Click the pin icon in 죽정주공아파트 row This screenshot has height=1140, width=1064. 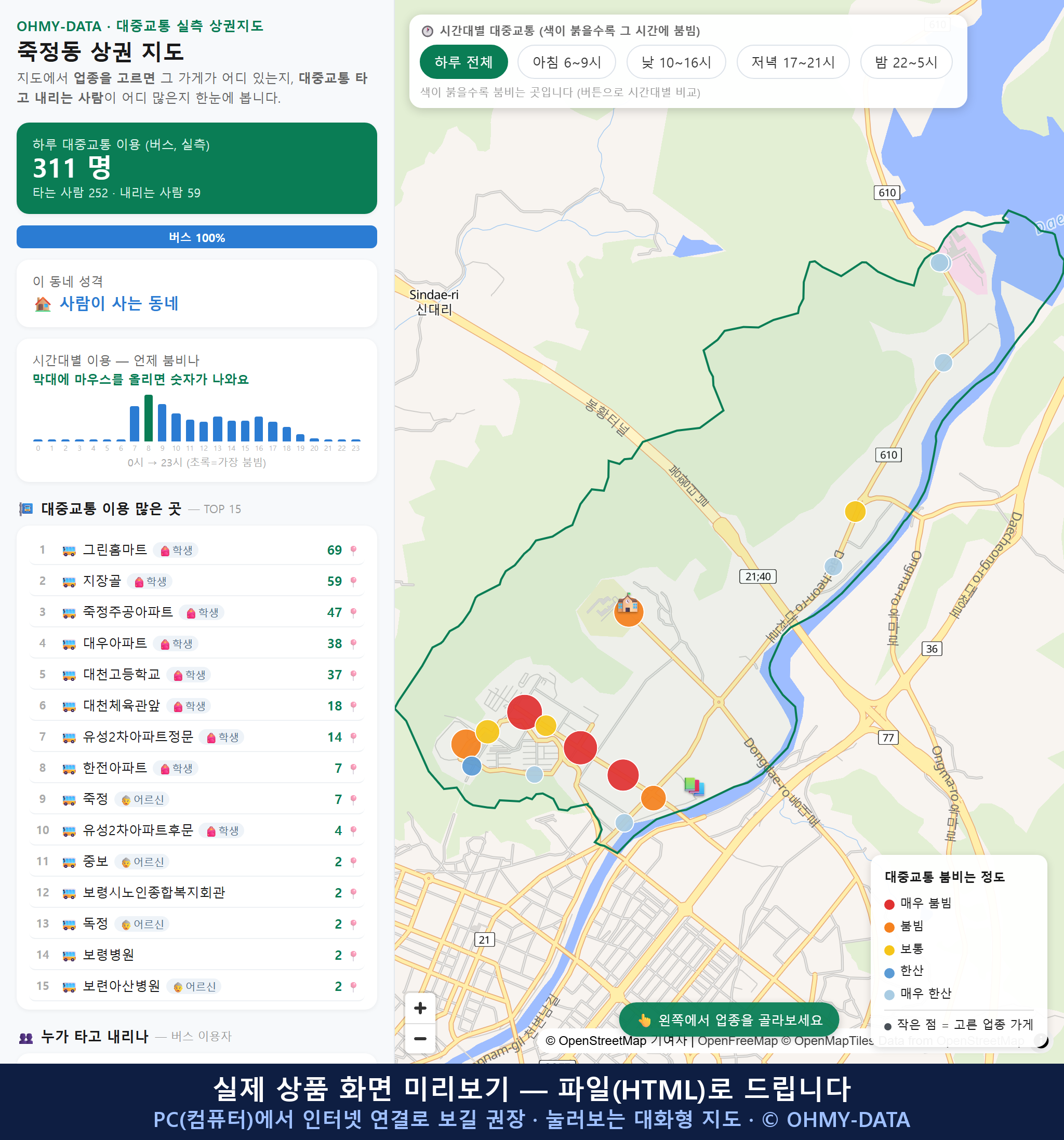pos(353,612)
